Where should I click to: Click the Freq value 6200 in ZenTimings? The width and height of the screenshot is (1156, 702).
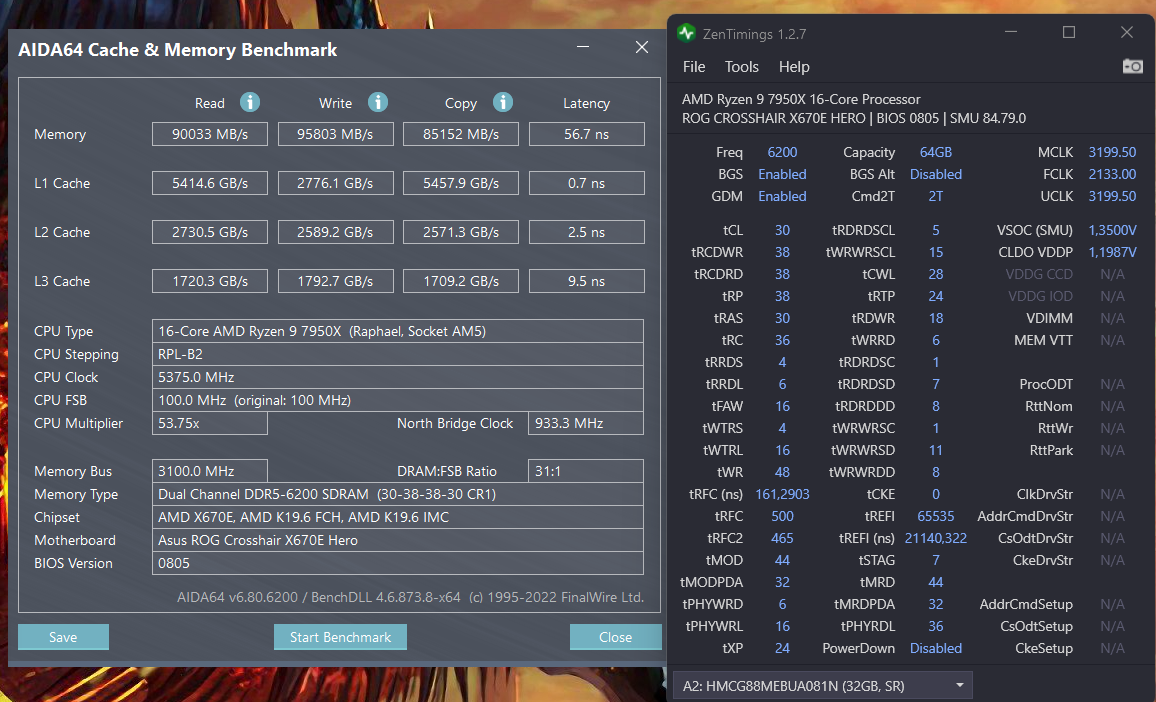782,152
